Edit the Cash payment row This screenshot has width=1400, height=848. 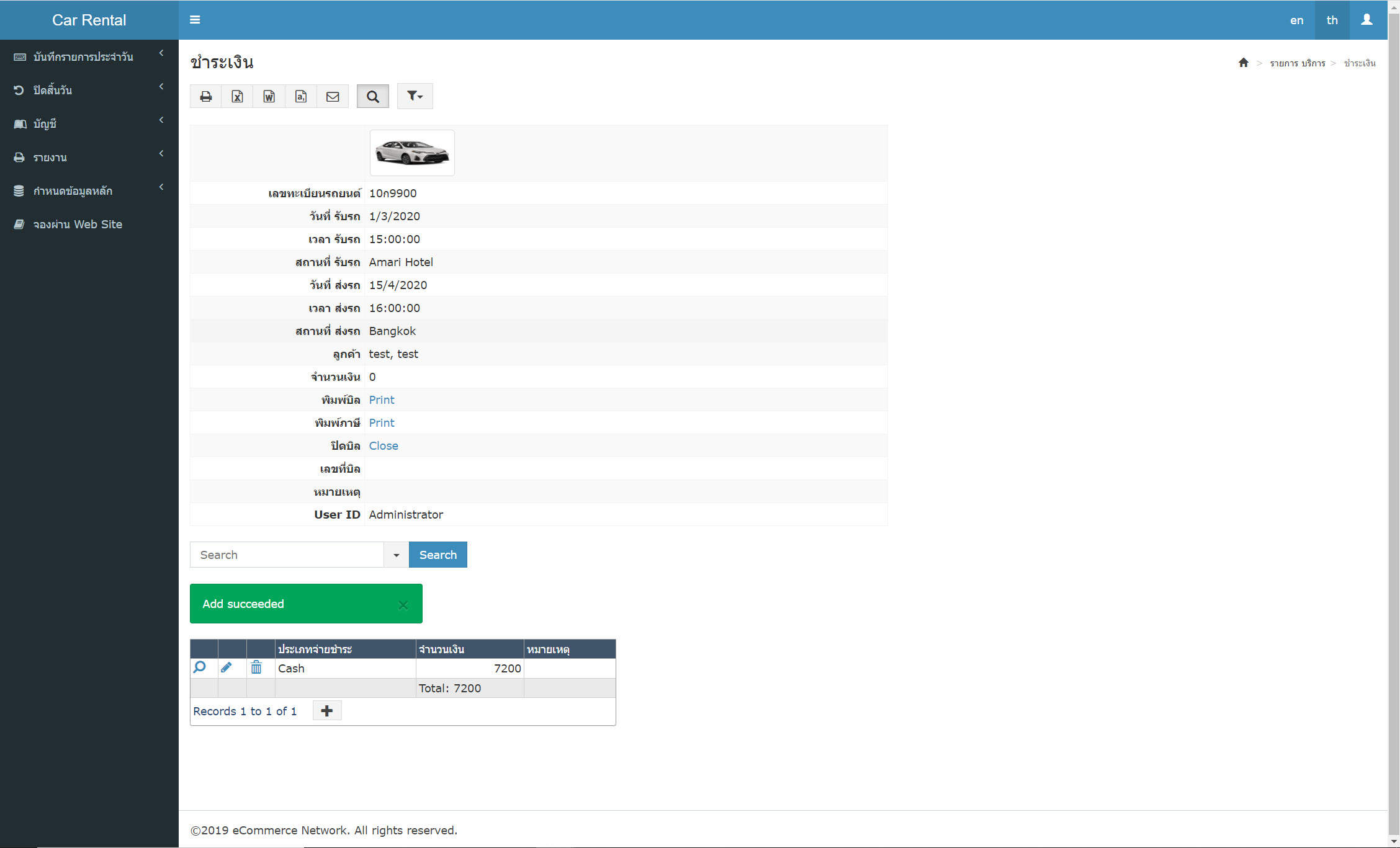[227, 667]
